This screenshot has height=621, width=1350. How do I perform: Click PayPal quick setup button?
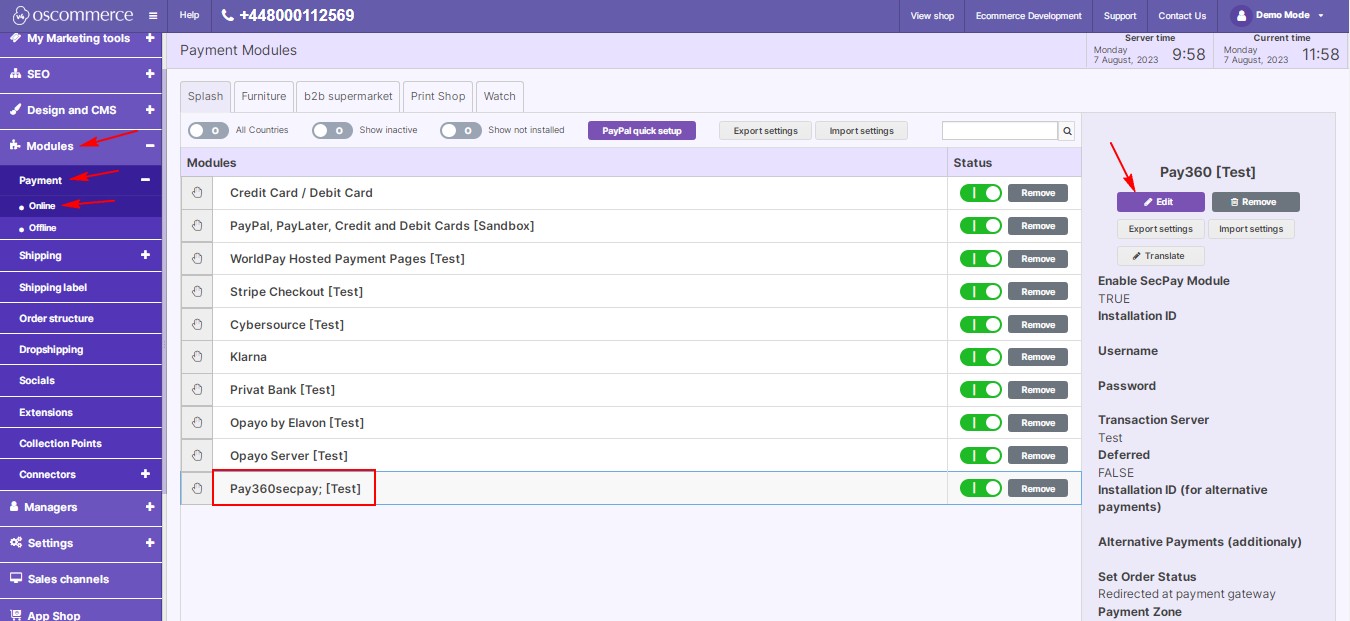642,131
